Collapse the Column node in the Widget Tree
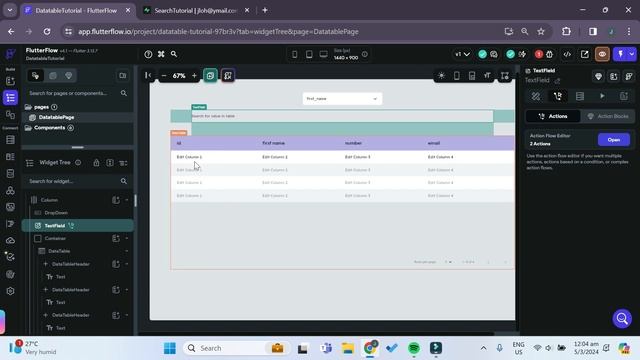 [127, 200]
